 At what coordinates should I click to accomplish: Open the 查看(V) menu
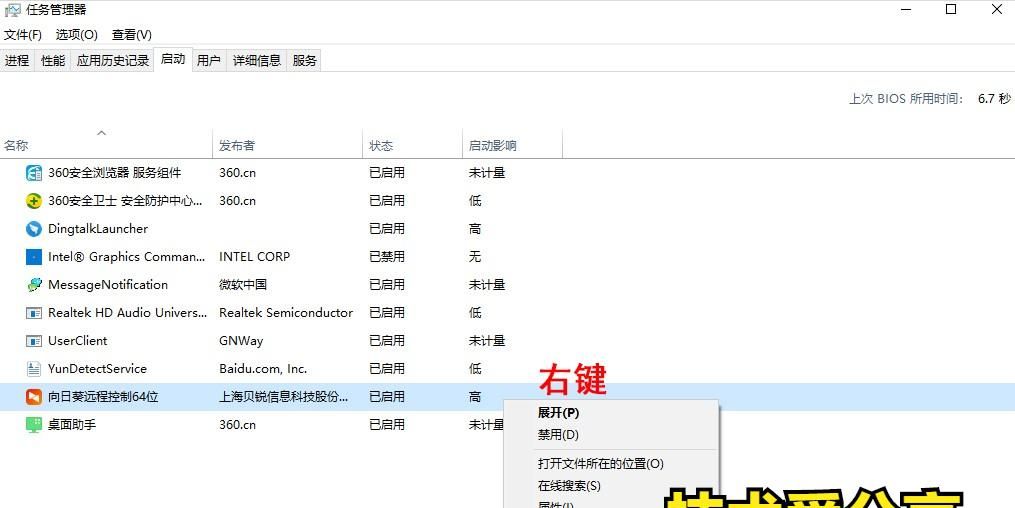131,34
